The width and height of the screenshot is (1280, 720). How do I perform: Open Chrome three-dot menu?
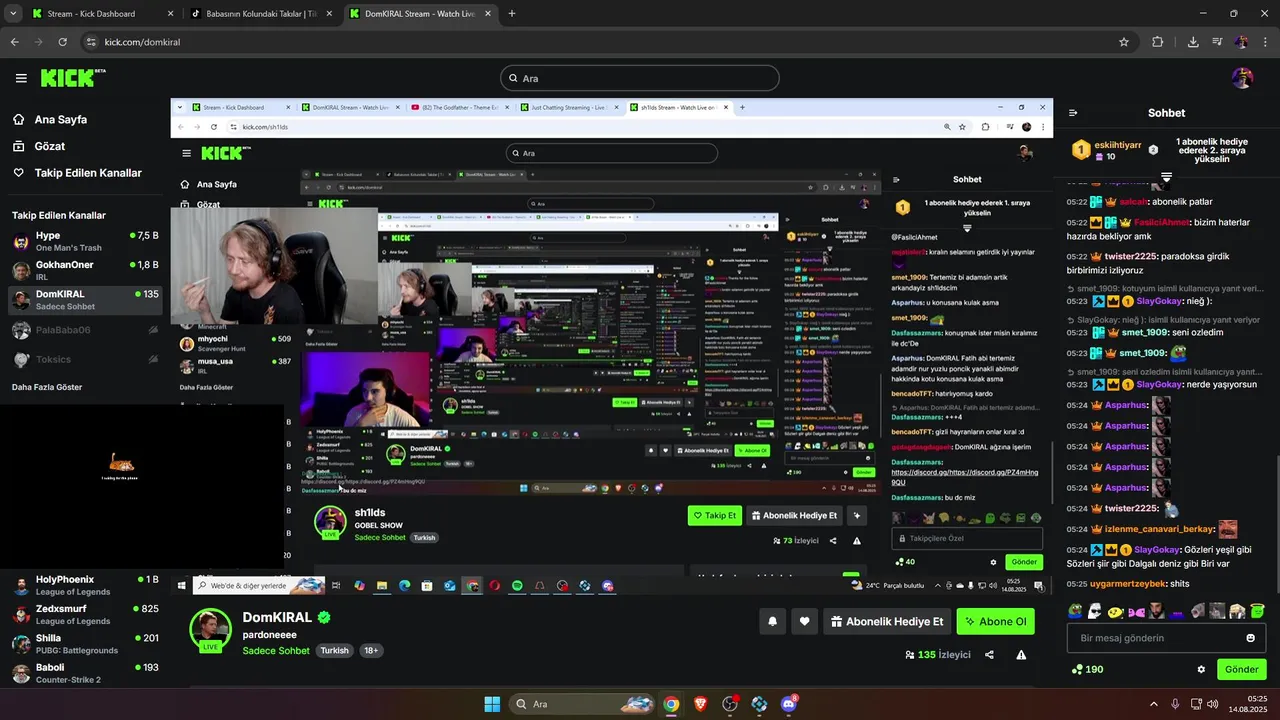pos(1265,42)
